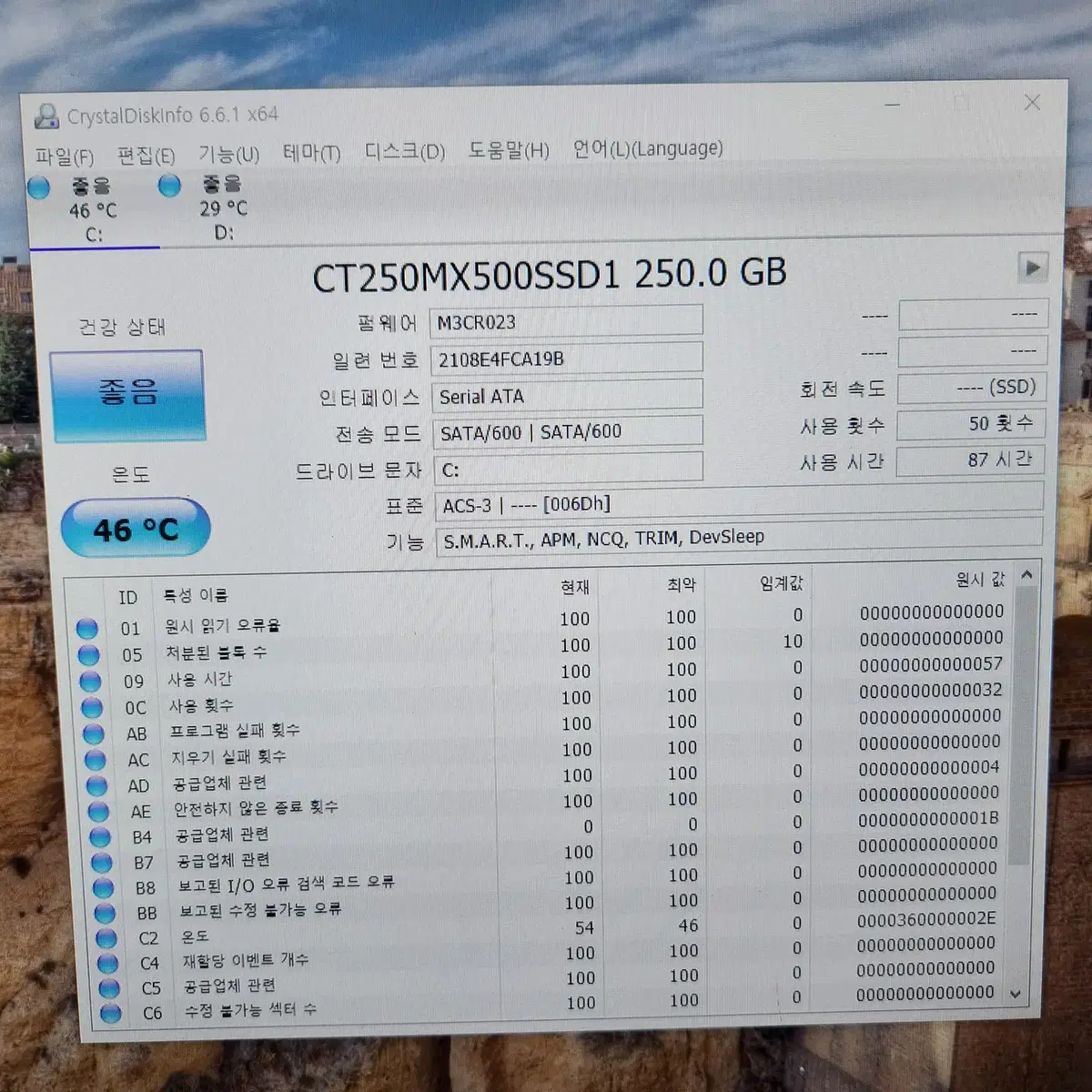Click the CrystalDiskInfo app icon in title bar
Screen dimensions: 1092x1092
tap(45, 116)
